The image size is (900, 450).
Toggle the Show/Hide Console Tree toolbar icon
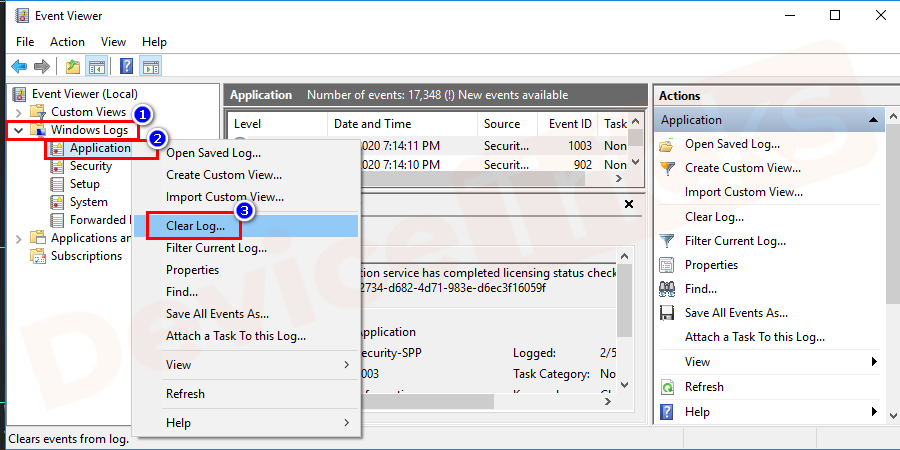pyautogui.click(x=96, y=67)
